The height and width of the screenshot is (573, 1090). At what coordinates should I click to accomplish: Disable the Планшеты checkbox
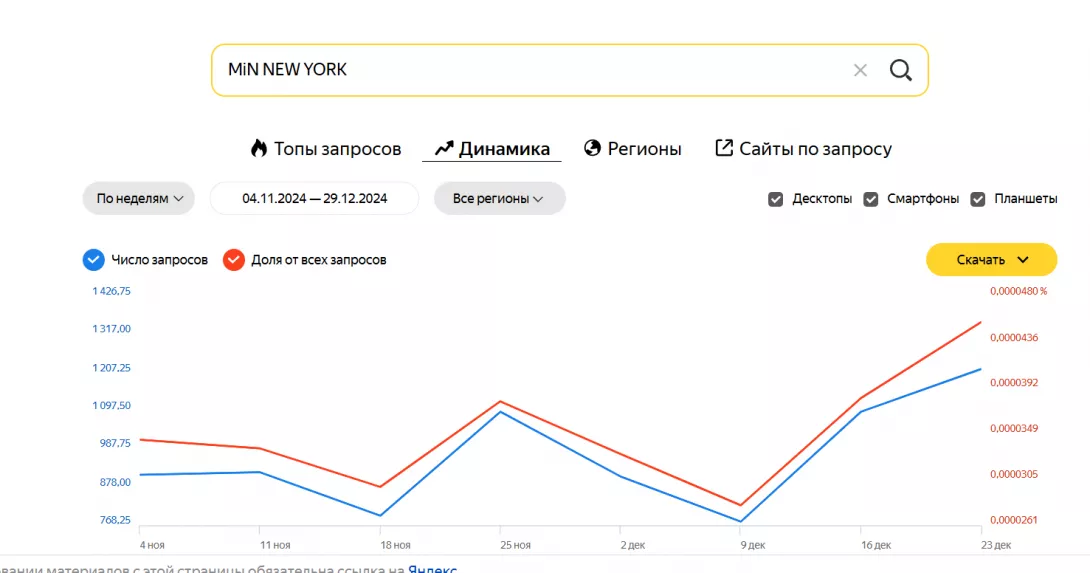point(977,199)
